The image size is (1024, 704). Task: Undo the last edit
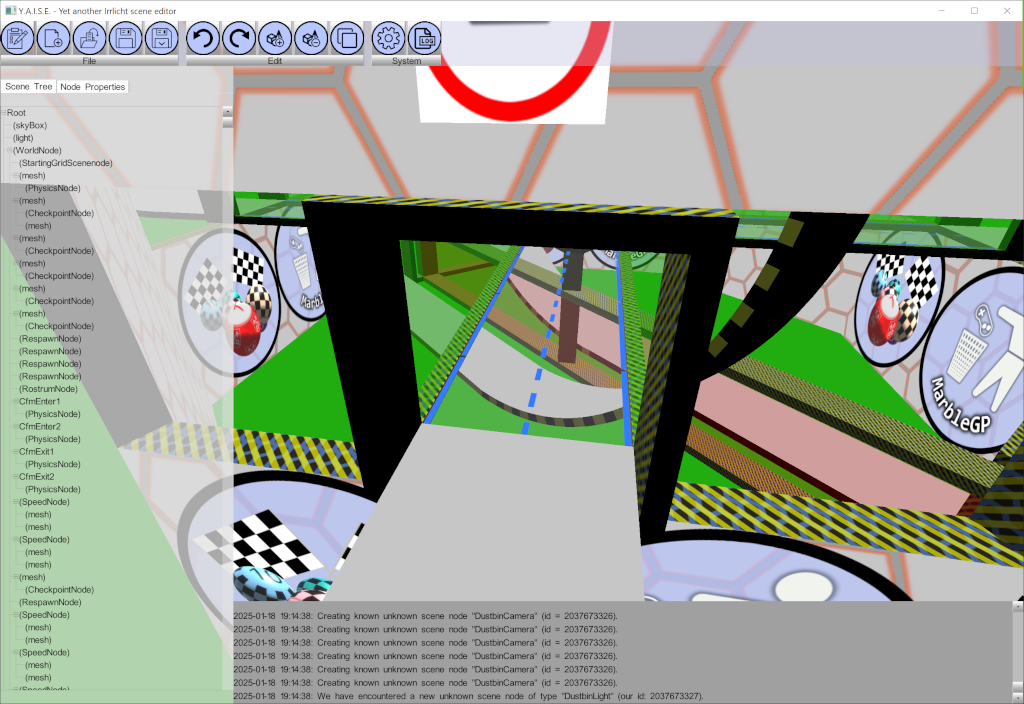tap(203, 39)
